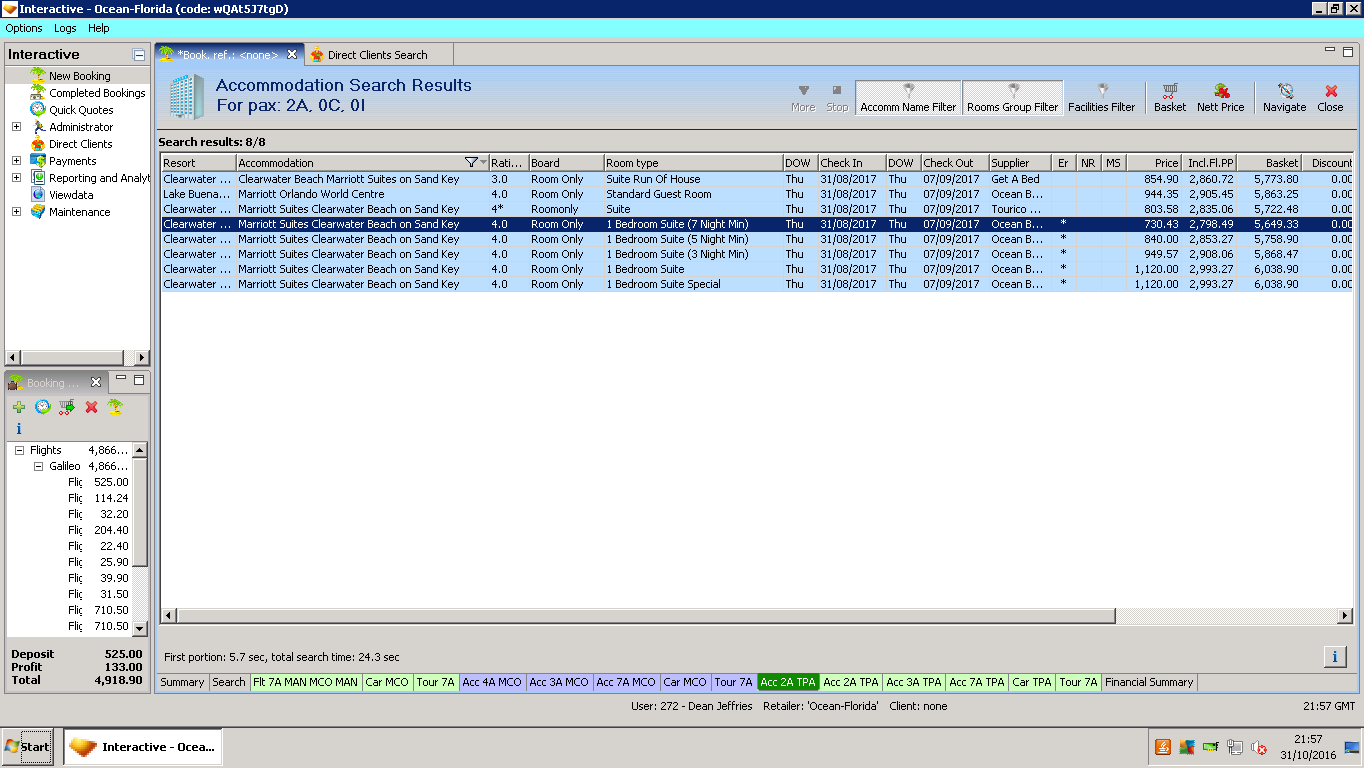Collapse the Flights node in booking tree
The width and height of the screenshot is (1364, 768).
[19, 451]
